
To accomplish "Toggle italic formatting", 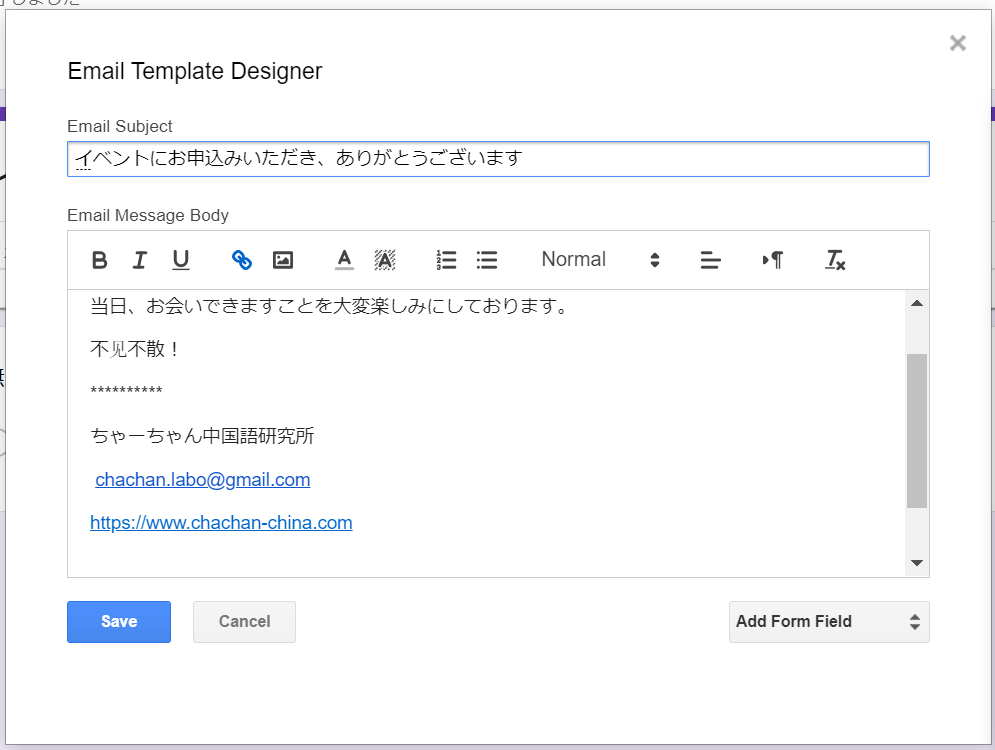I will [x=140, y=260].
